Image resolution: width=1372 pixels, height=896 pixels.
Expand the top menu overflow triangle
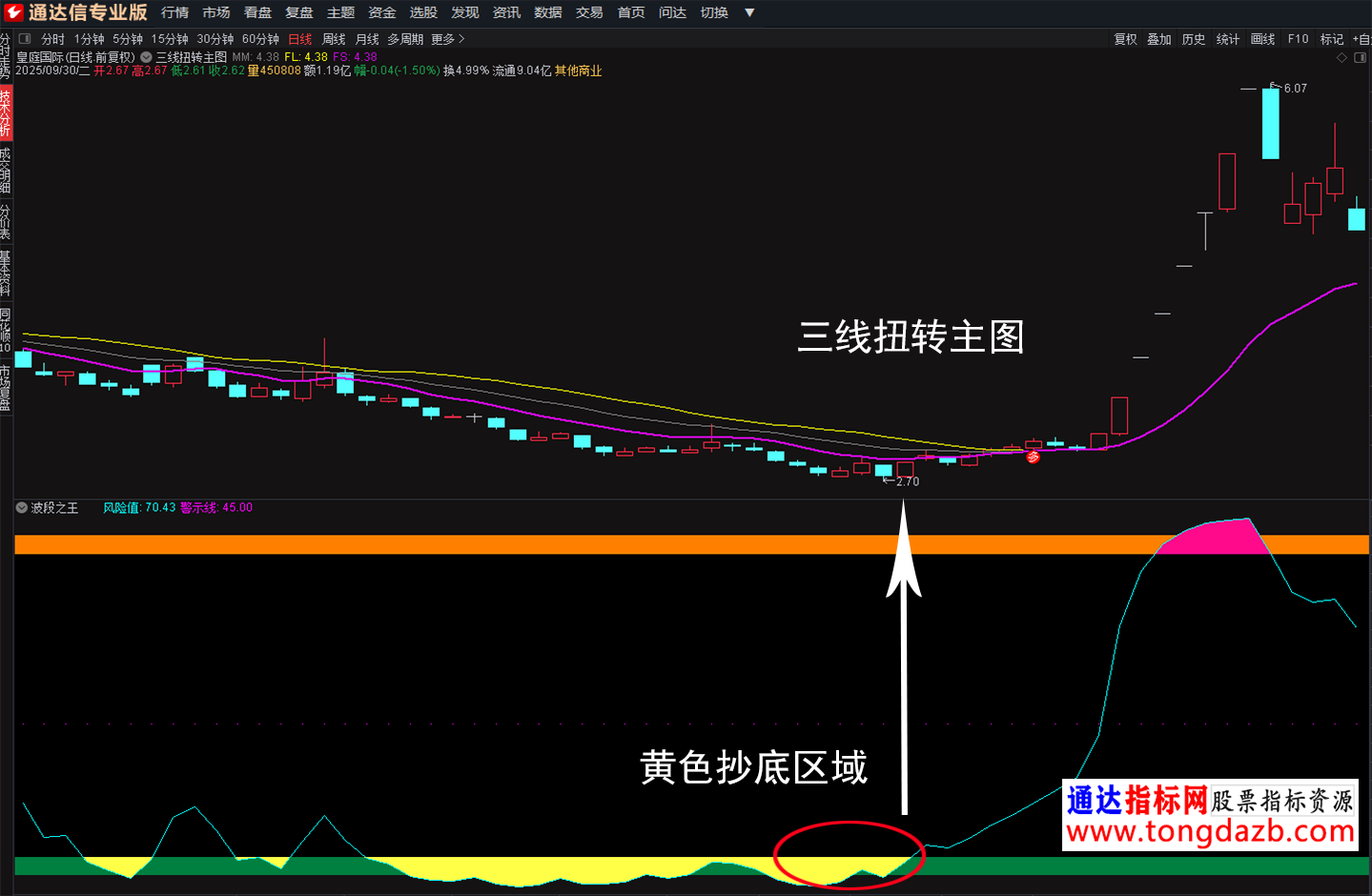click(749, 12)
